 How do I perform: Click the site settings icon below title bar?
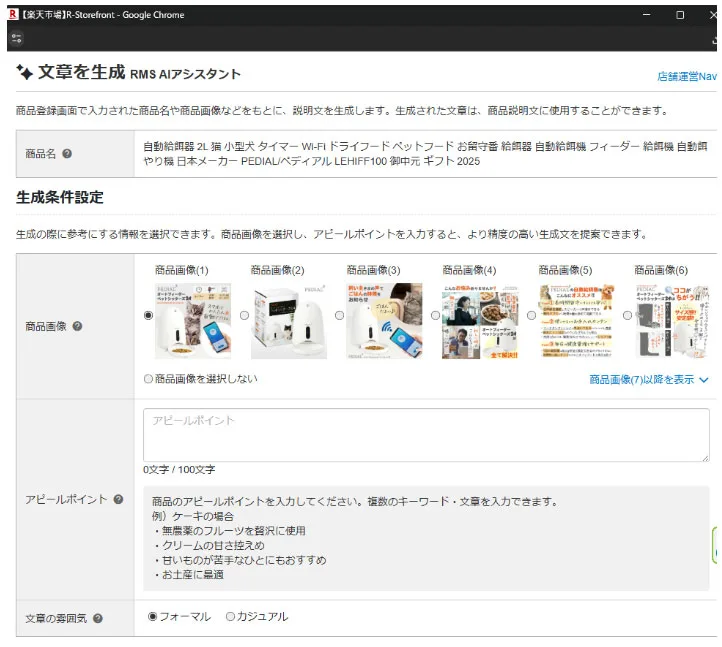[16, 37]
